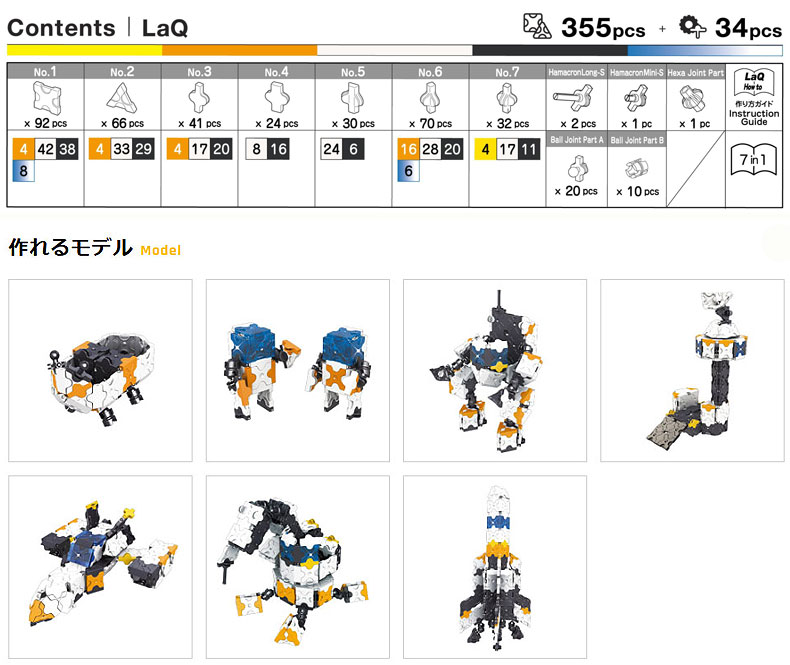Click the Contents LaQ heading

[x=98, y=28]
